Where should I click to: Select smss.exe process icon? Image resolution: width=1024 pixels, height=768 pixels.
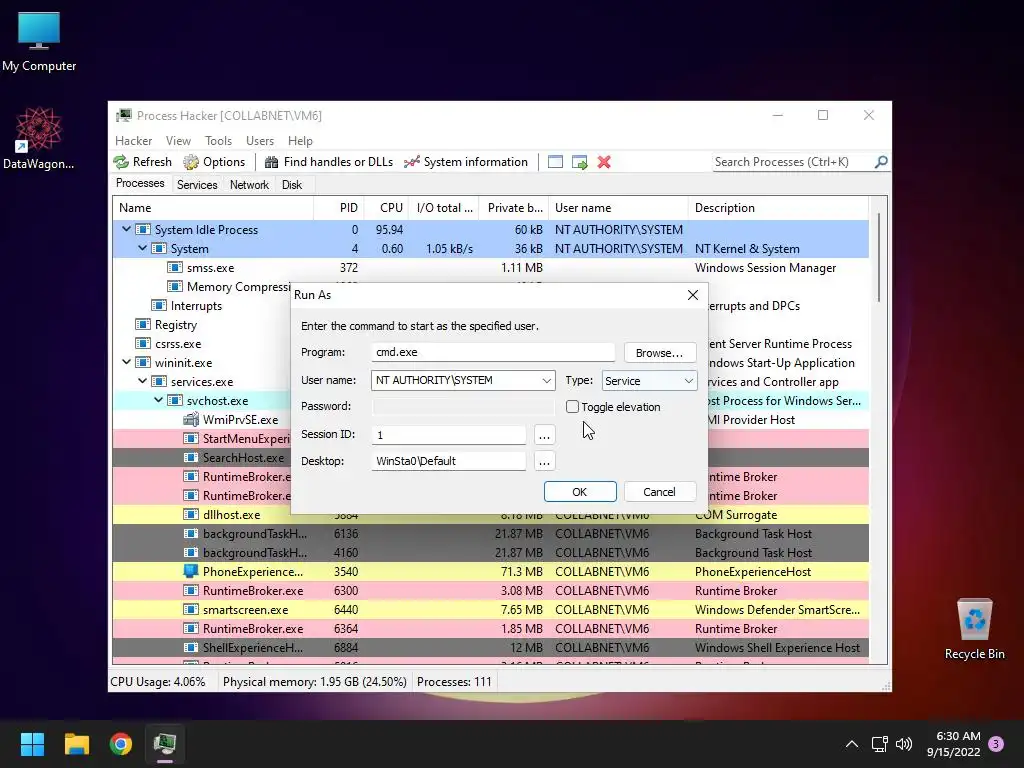tap(174, 268)
